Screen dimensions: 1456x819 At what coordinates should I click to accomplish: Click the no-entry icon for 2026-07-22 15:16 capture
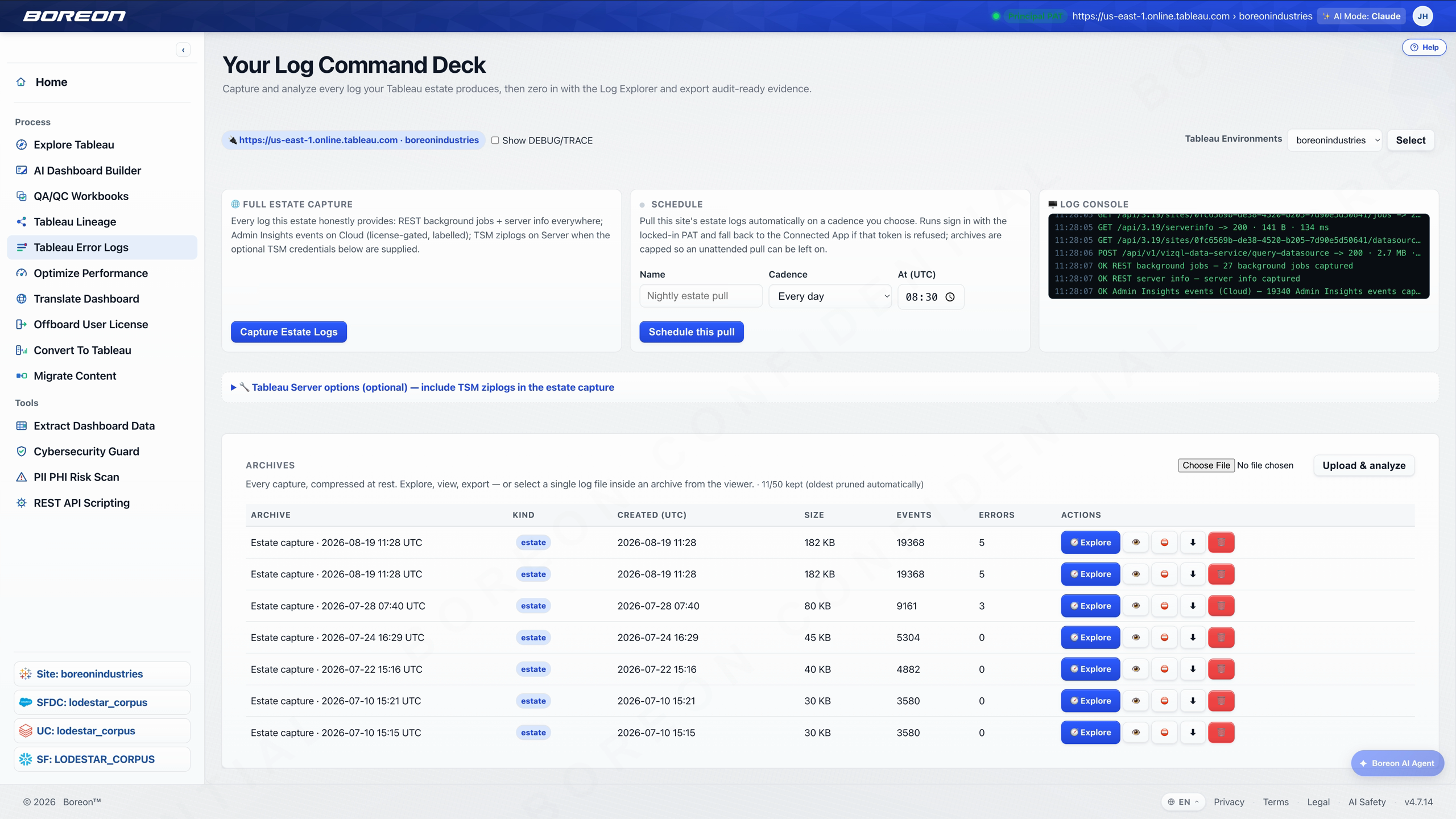(x=1164, y=669)
